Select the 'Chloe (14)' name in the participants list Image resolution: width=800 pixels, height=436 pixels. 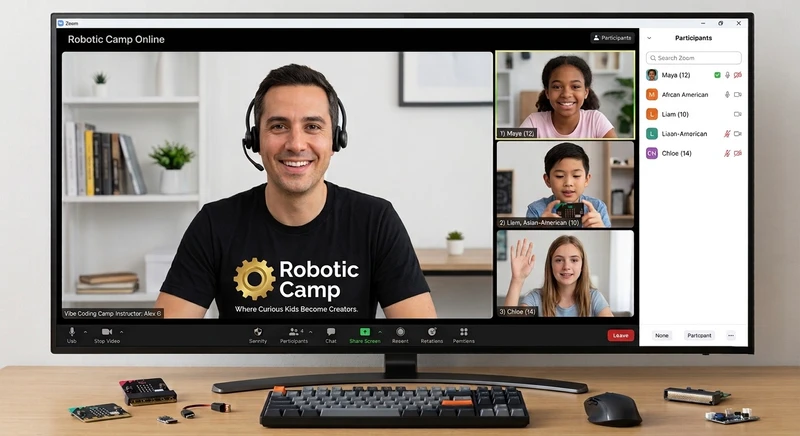677,153
